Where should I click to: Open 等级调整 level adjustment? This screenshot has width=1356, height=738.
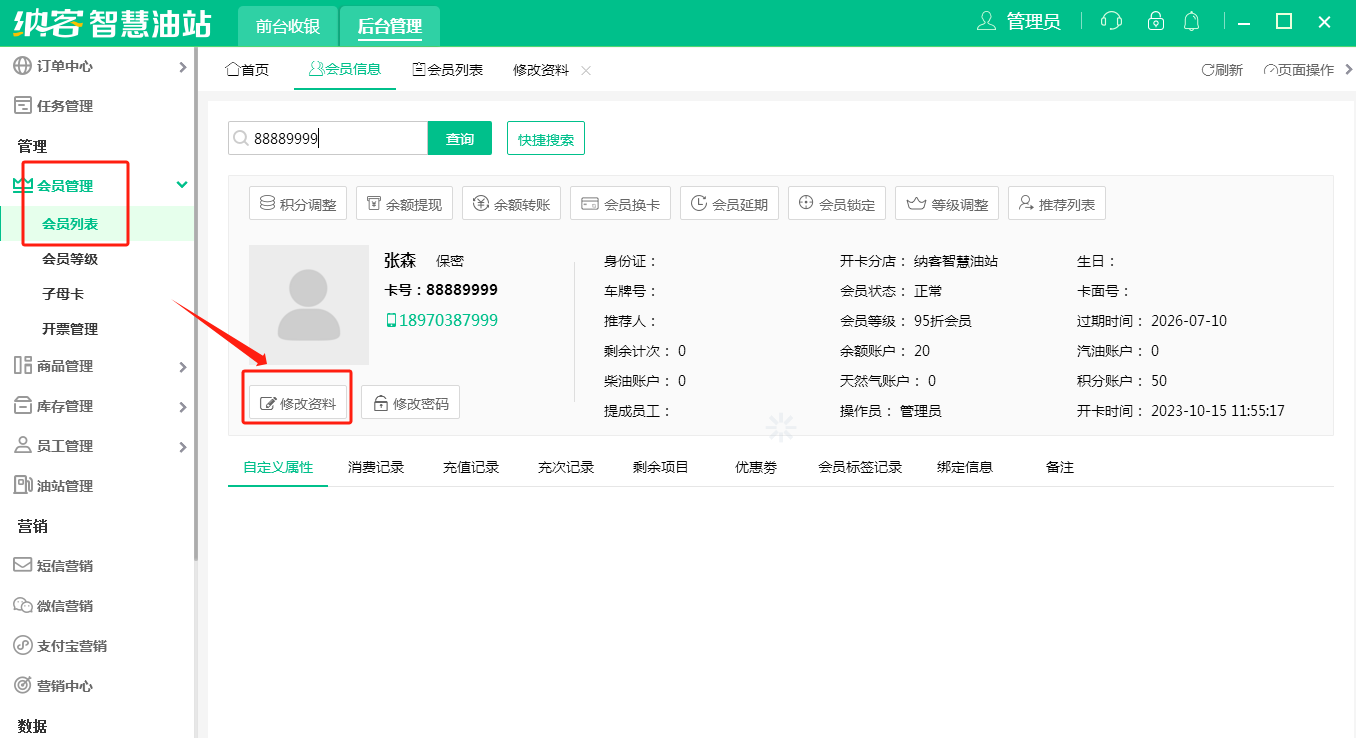tap(947, 204)
